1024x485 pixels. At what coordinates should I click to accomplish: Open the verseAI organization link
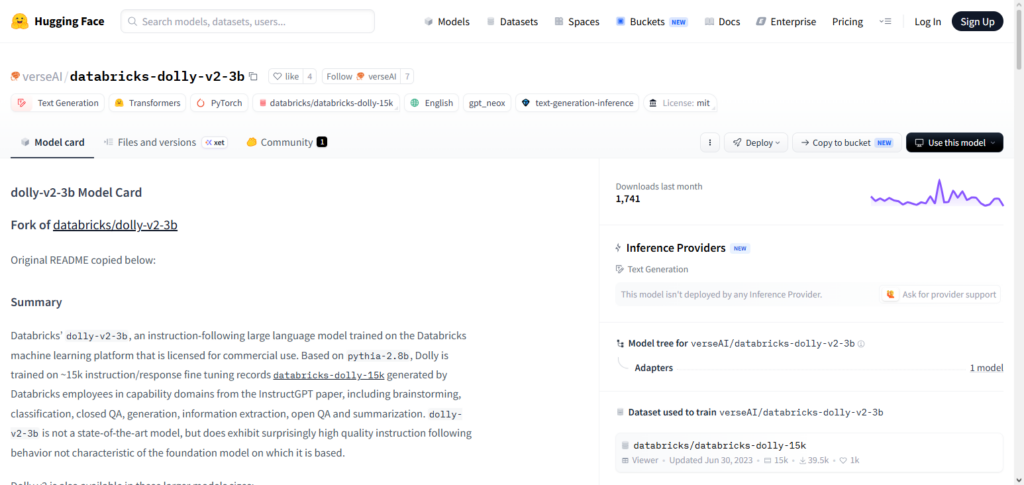click(x=43, y=76)
